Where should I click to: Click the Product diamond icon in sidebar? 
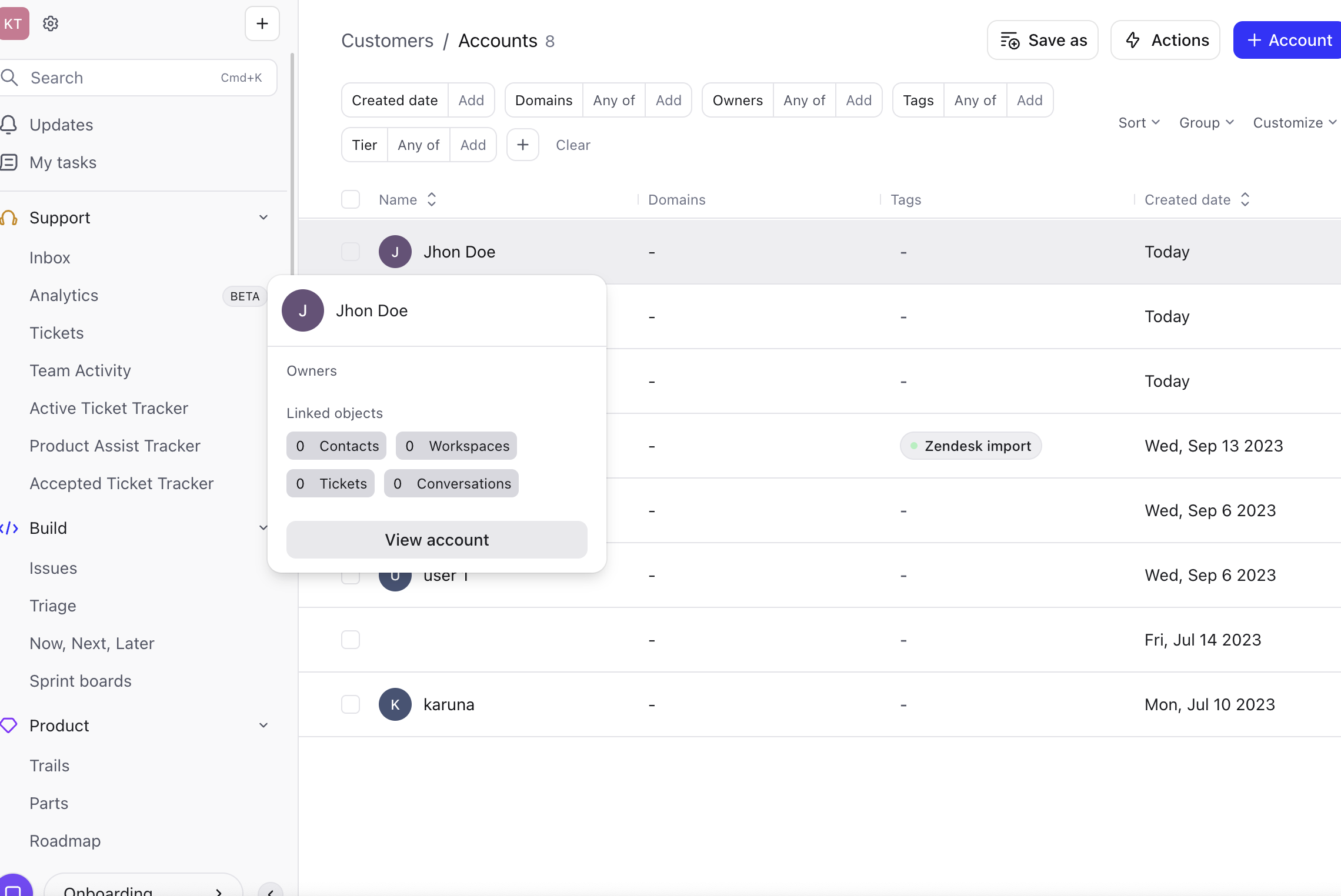tap(9, 725)
